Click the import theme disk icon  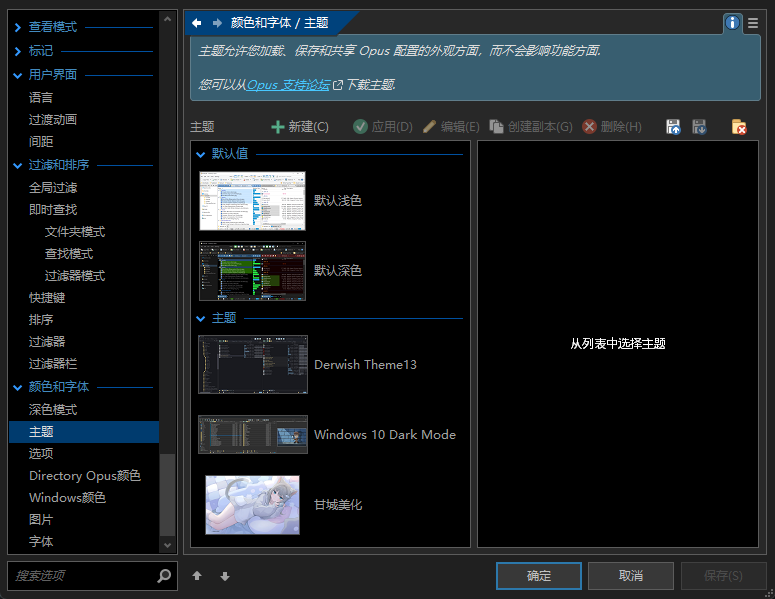point(673,127)
